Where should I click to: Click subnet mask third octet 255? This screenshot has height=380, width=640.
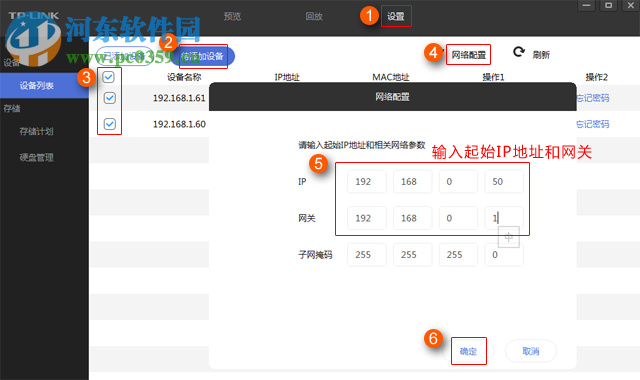tap(458, 255)
